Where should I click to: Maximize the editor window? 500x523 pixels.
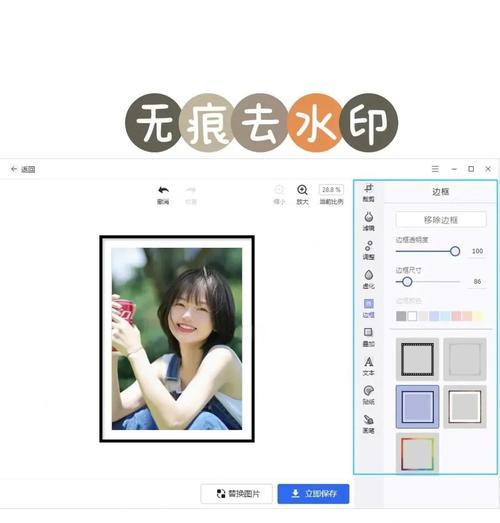coord(471,169)
